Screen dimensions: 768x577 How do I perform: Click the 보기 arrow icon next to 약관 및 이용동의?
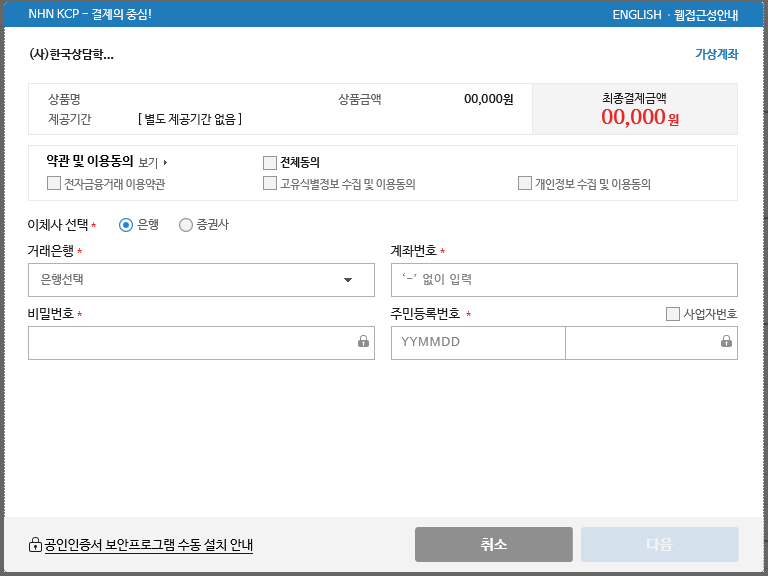165,162
